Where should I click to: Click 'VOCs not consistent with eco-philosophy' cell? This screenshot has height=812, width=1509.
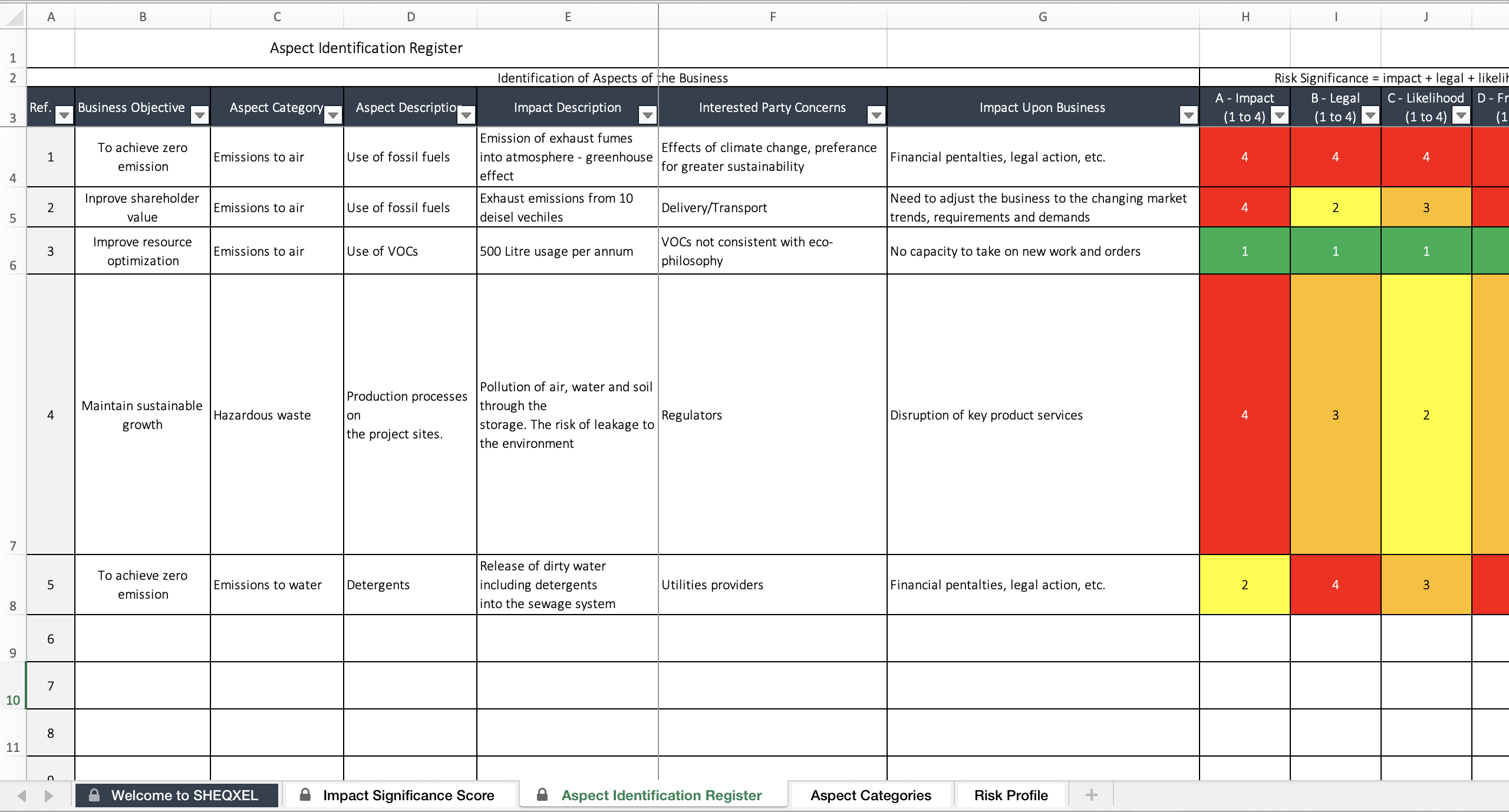[x=773, y=251]
